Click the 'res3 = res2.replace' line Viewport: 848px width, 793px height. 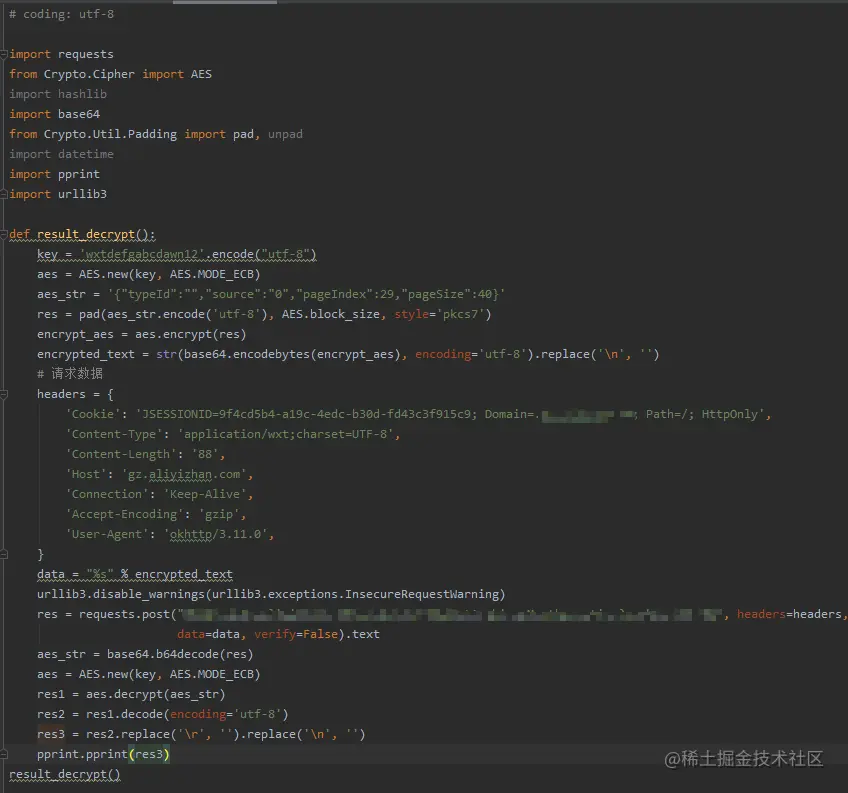point(201,734)
